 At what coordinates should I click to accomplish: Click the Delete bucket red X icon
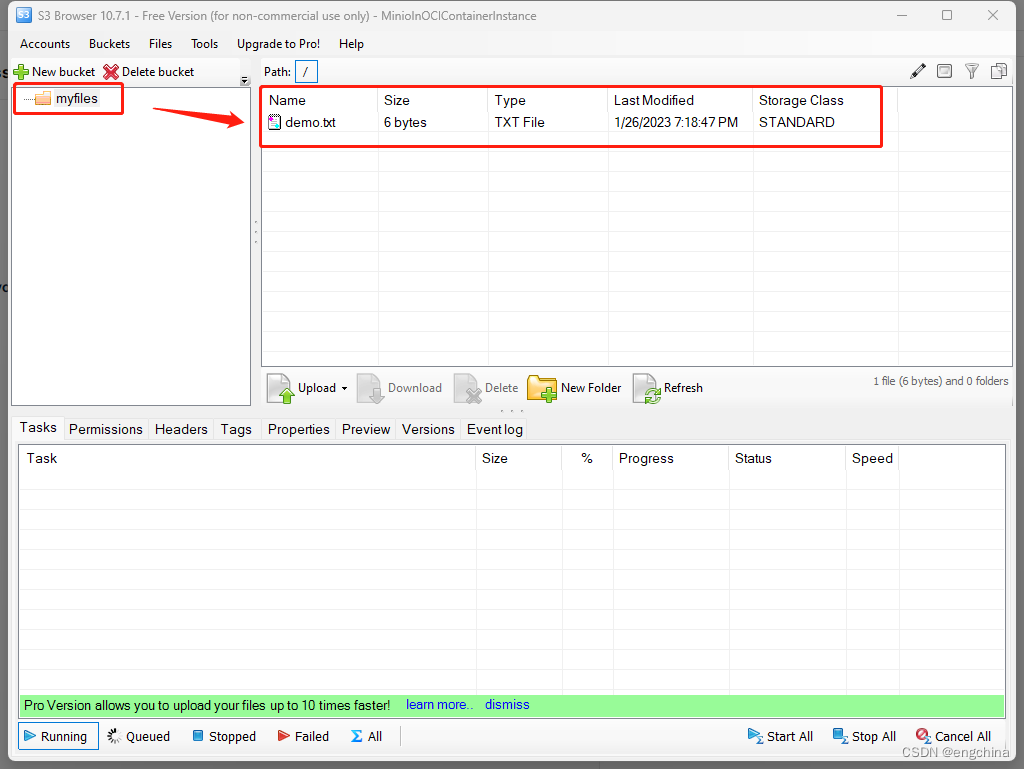[111, 72]
